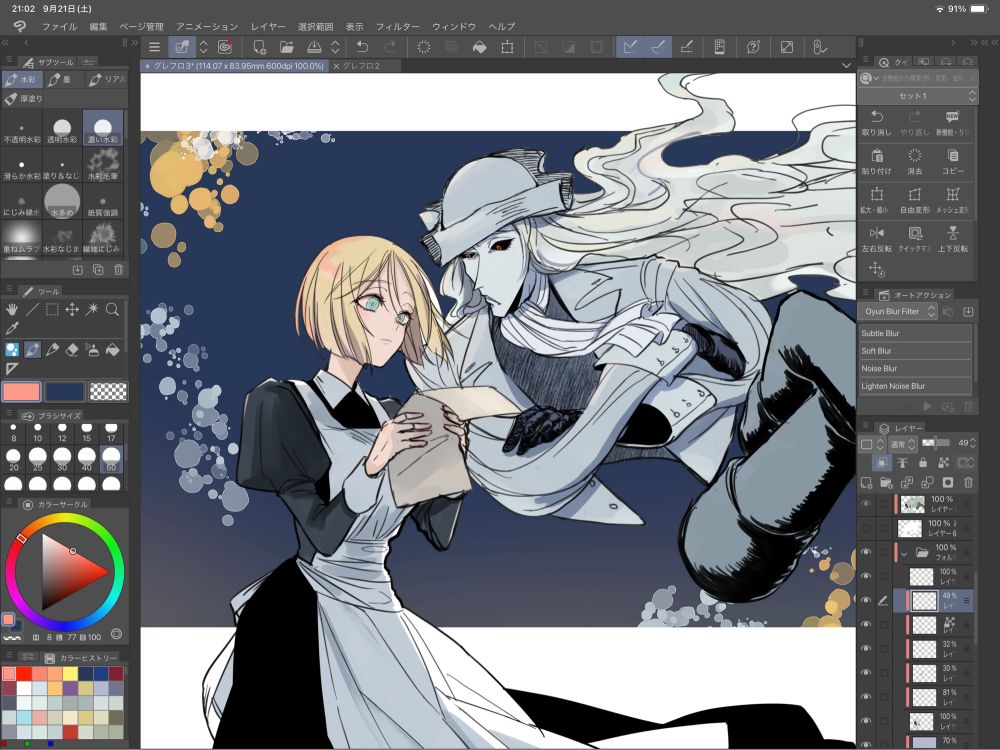The height and width of the screenshot is (750, 1000).
Task: Toggle the Lock layer icon
Action: point(923,462)
